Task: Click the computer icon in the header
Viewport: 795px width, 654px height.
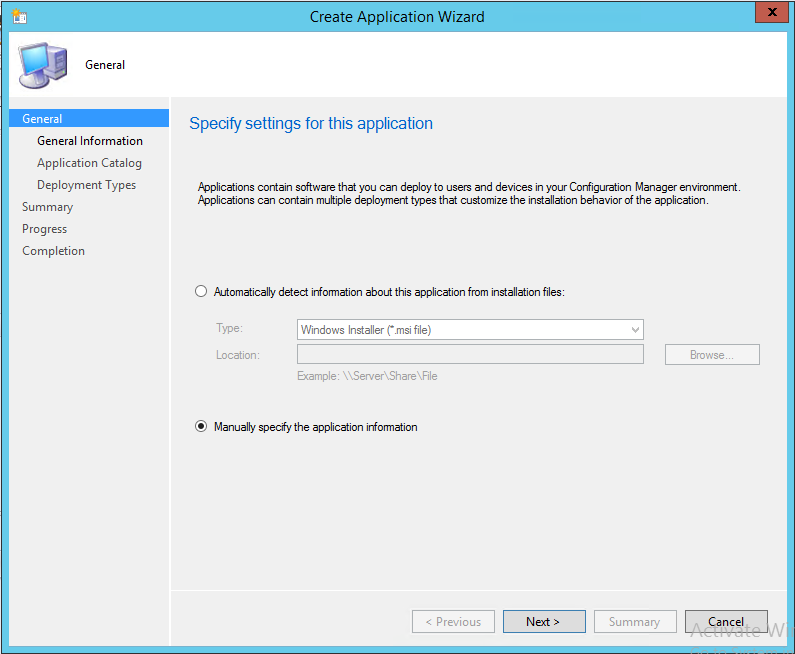Action: pyautogui.click(x=43, y=65)
